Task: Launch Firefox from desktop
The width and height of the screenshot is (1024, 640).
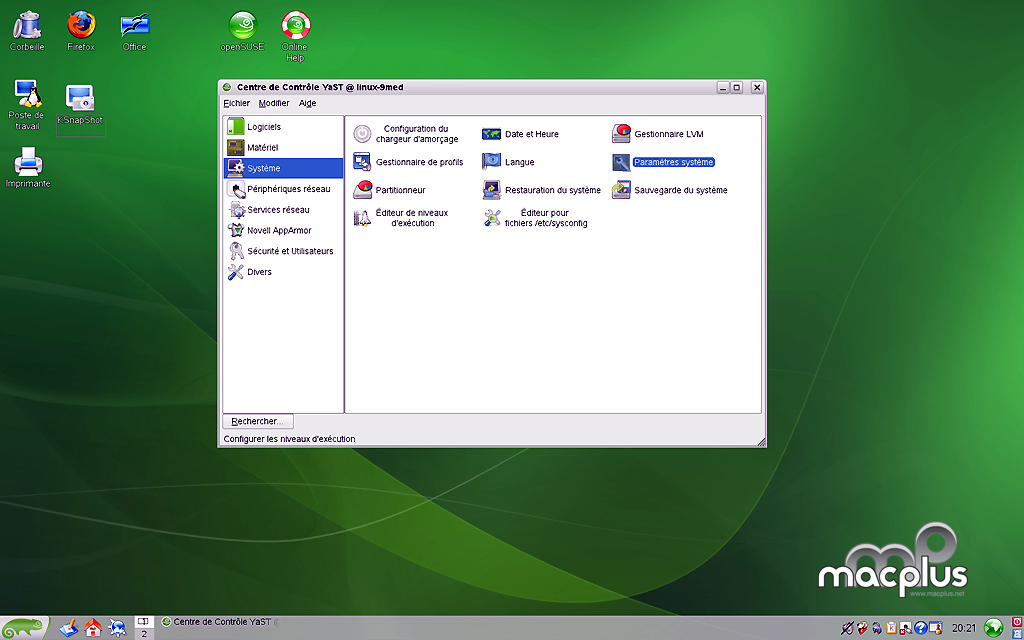Action: click(x=81, y=31)
